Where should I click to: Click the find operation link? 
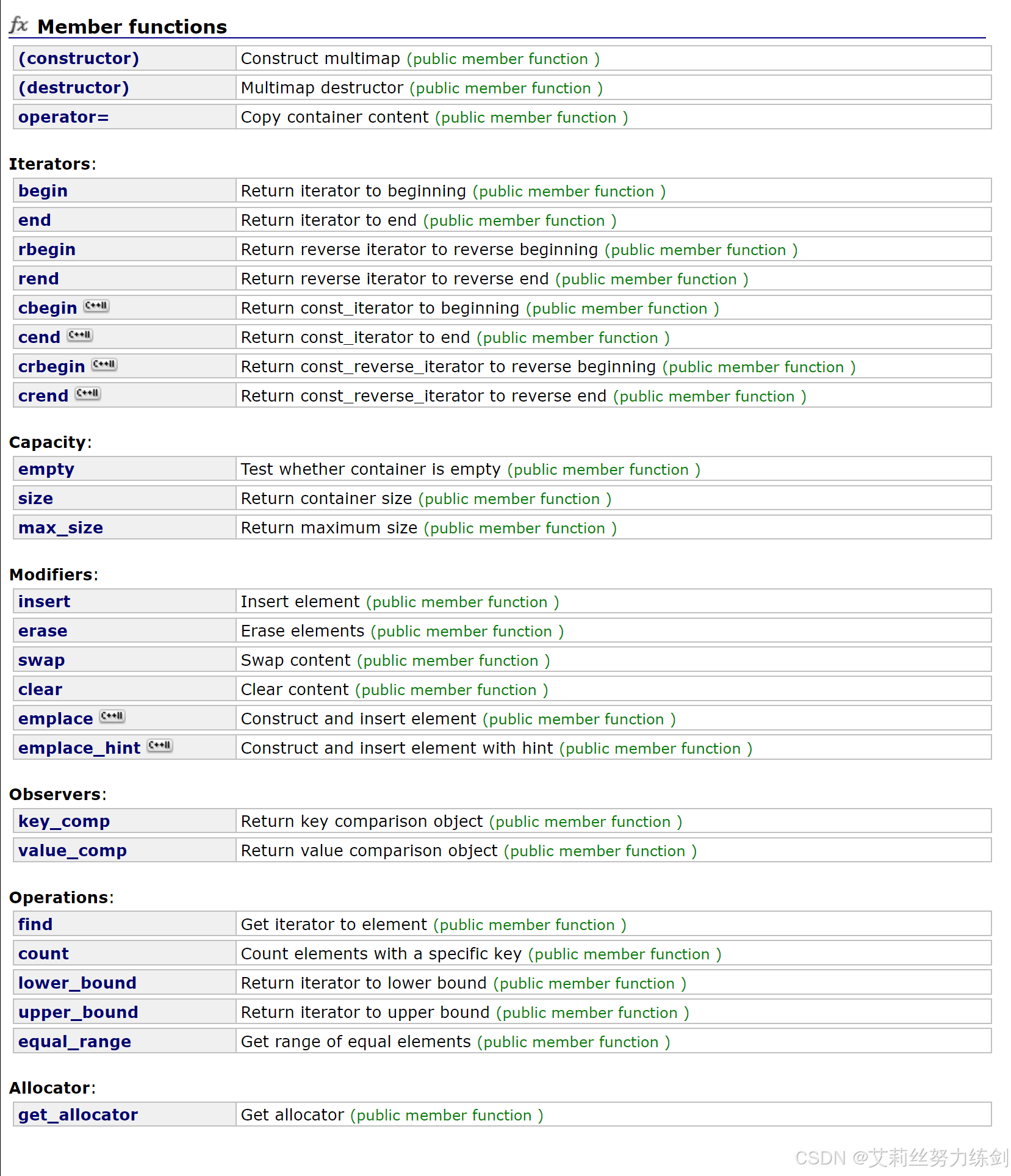click(x=35, y=925)
